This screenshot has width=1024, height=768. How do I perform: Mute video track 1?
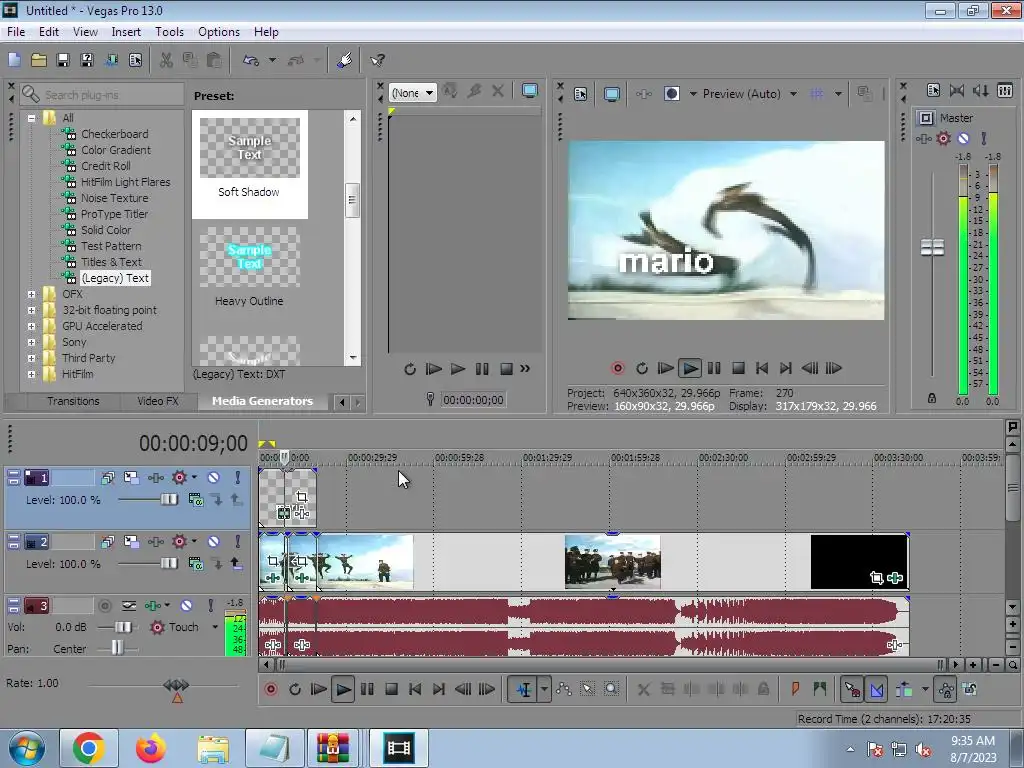213,477
